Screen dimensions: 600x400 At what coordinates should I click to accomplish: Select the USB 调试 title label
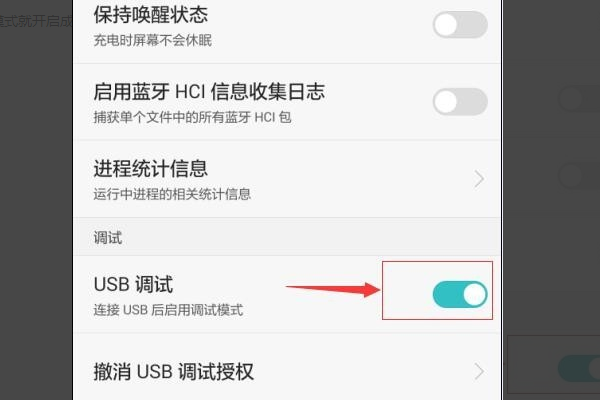134,284
